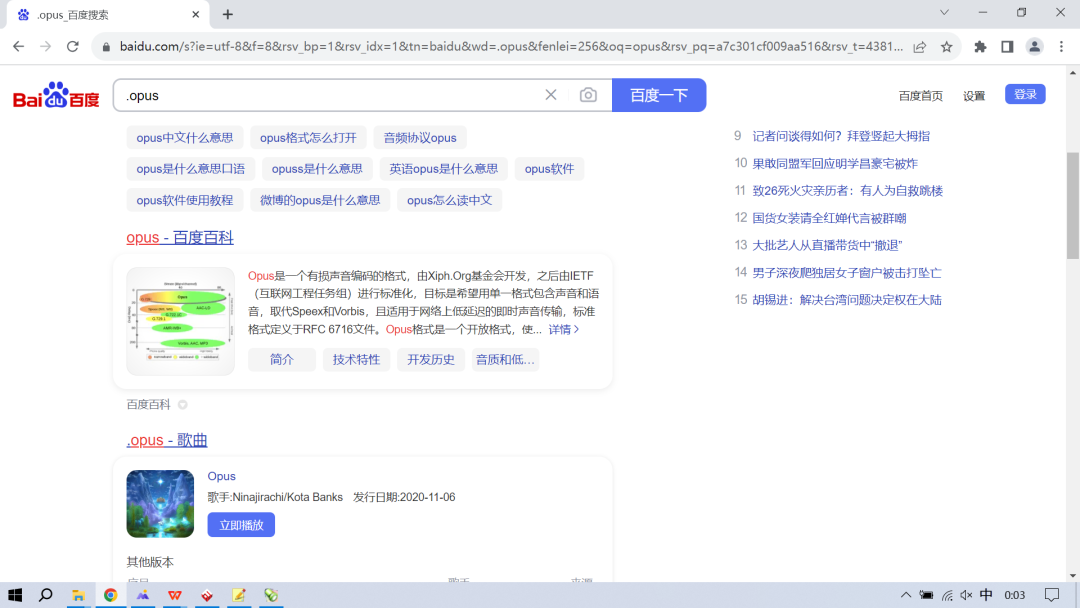
Task: Open the 简介 section tab
Action: pos(282,359)
